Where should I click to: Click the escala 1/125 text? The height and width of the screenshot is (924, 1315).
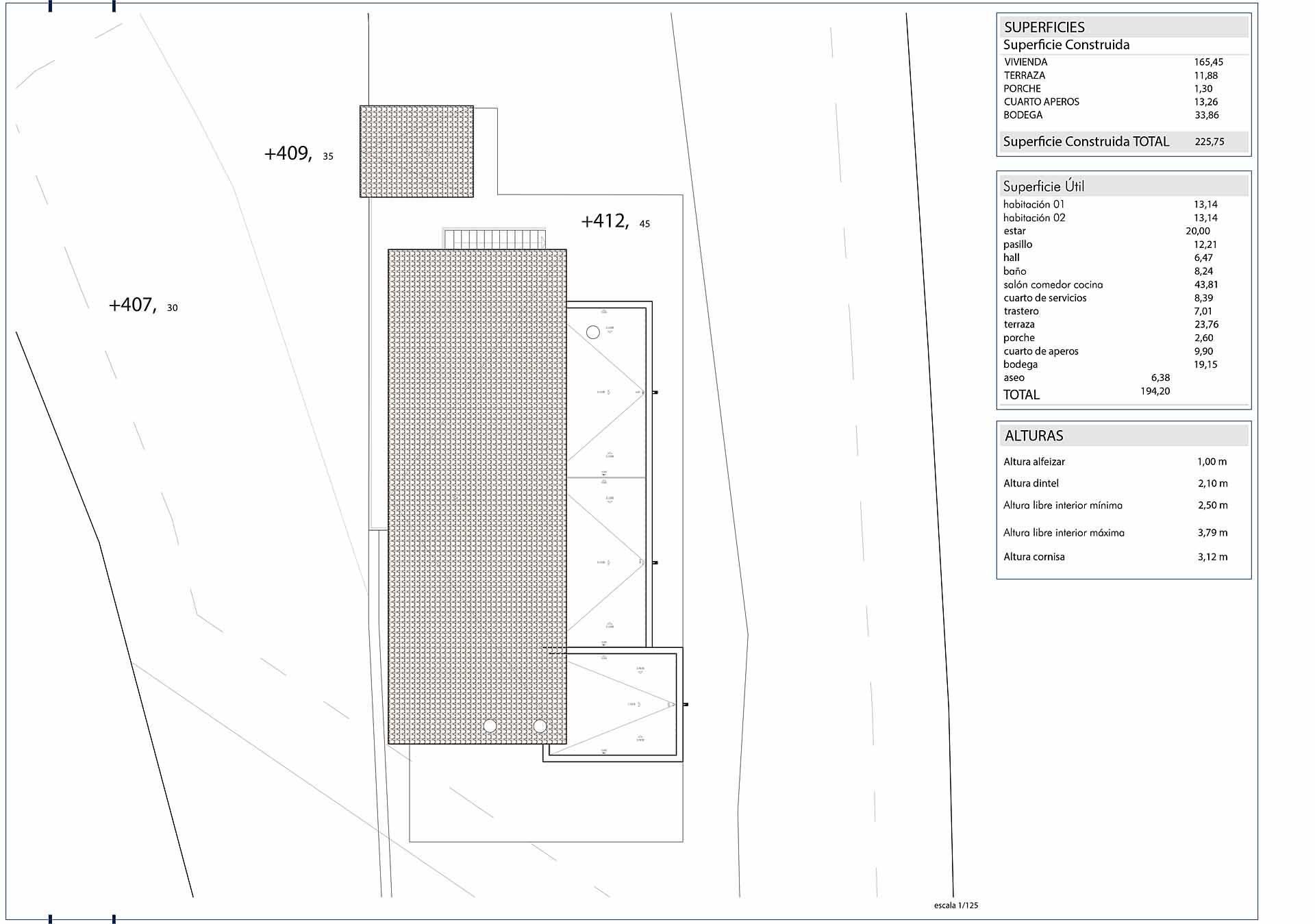[x=955, y=905]
